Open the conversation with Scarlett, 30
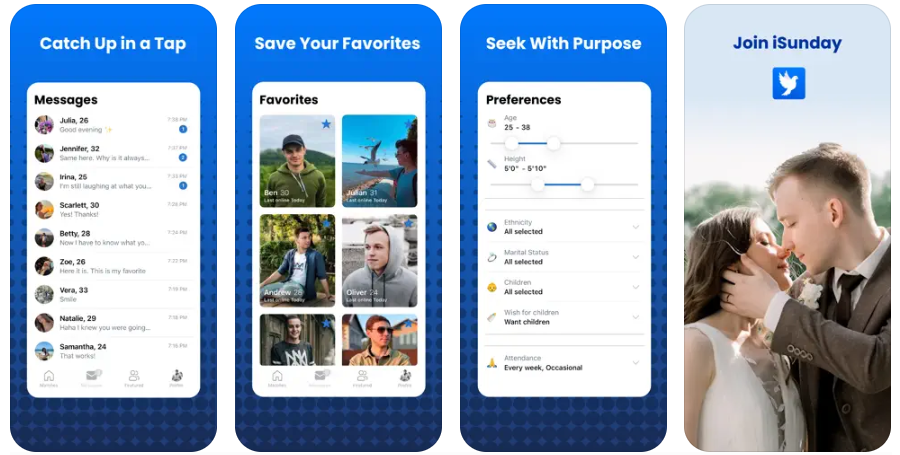 point(112,209)
